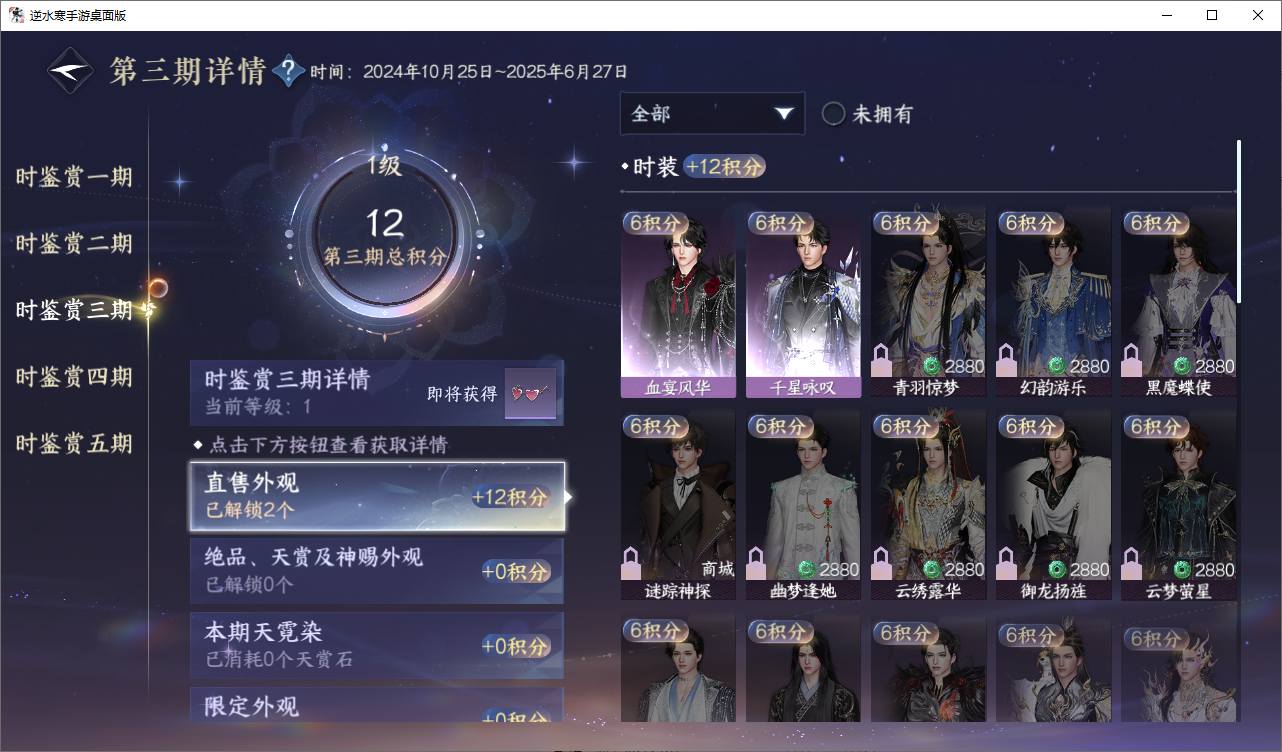The height and width of the screenshot is (752, 1282).
Task: Open 本期天霓染 details
Action: click(x=377, y=645)
